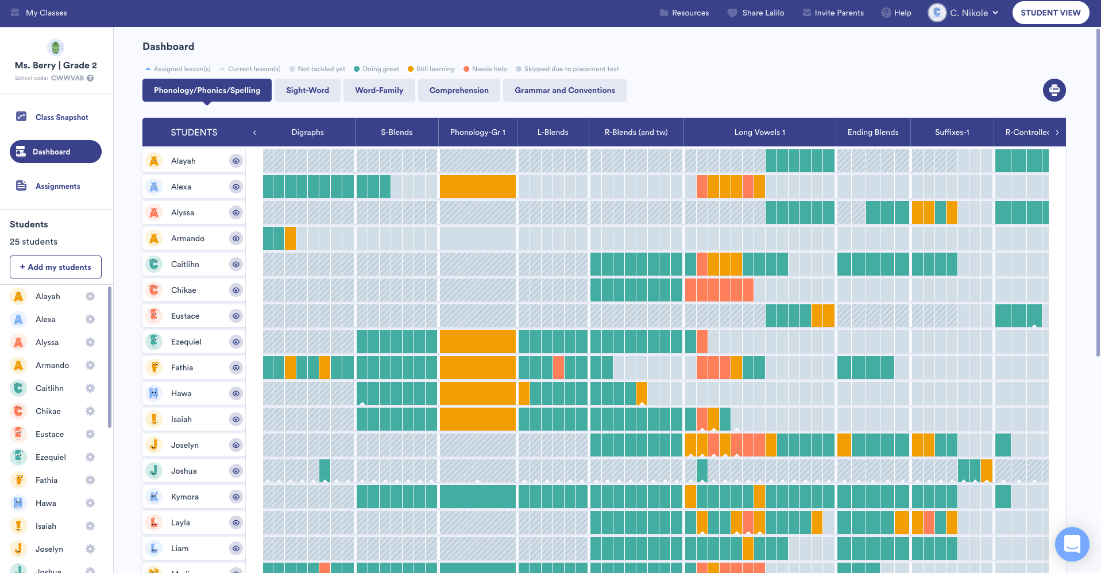The height and width of the screenshot is (573, 1101).
Task: Open settings gear for Joselyn
Action: click(x=90, y=549)
